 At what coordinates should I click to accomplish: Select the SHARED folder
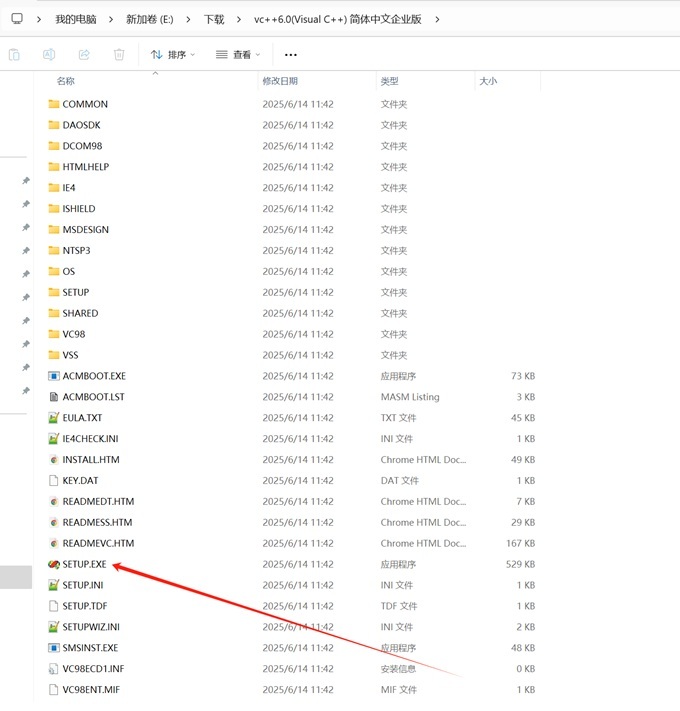(73, 313)
